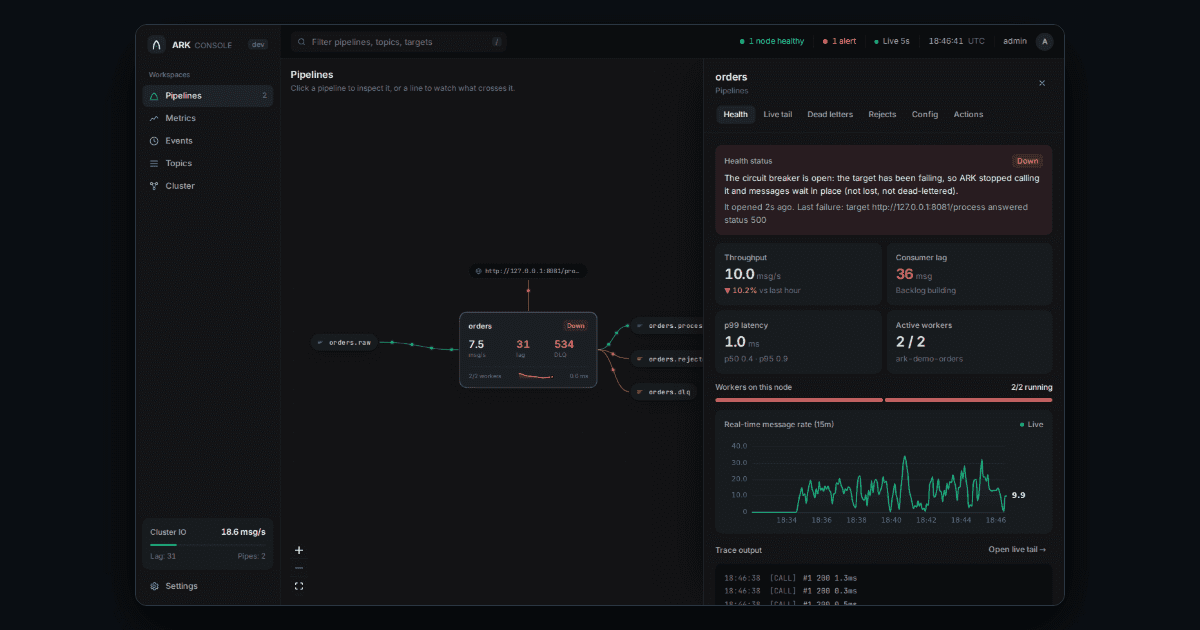Image resolution: width=1200 pixels, height=630 pixels.
Task: Click 'Open live tail' link
Action: point(1017,550)
